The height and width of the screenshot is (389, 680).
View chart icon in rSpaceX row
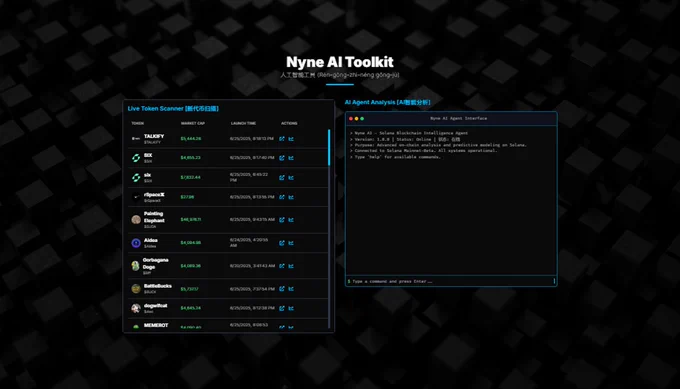tap(291, 197)
